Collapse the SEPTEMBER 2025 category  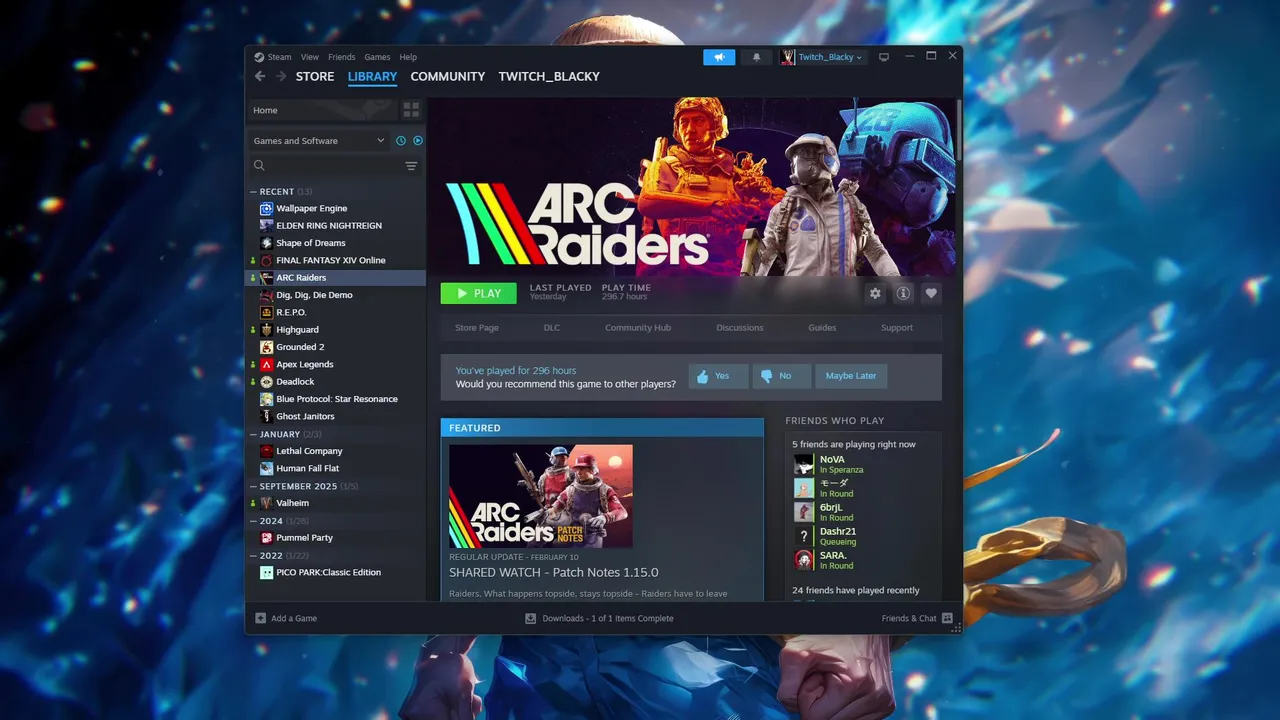[x=253, y=486]
